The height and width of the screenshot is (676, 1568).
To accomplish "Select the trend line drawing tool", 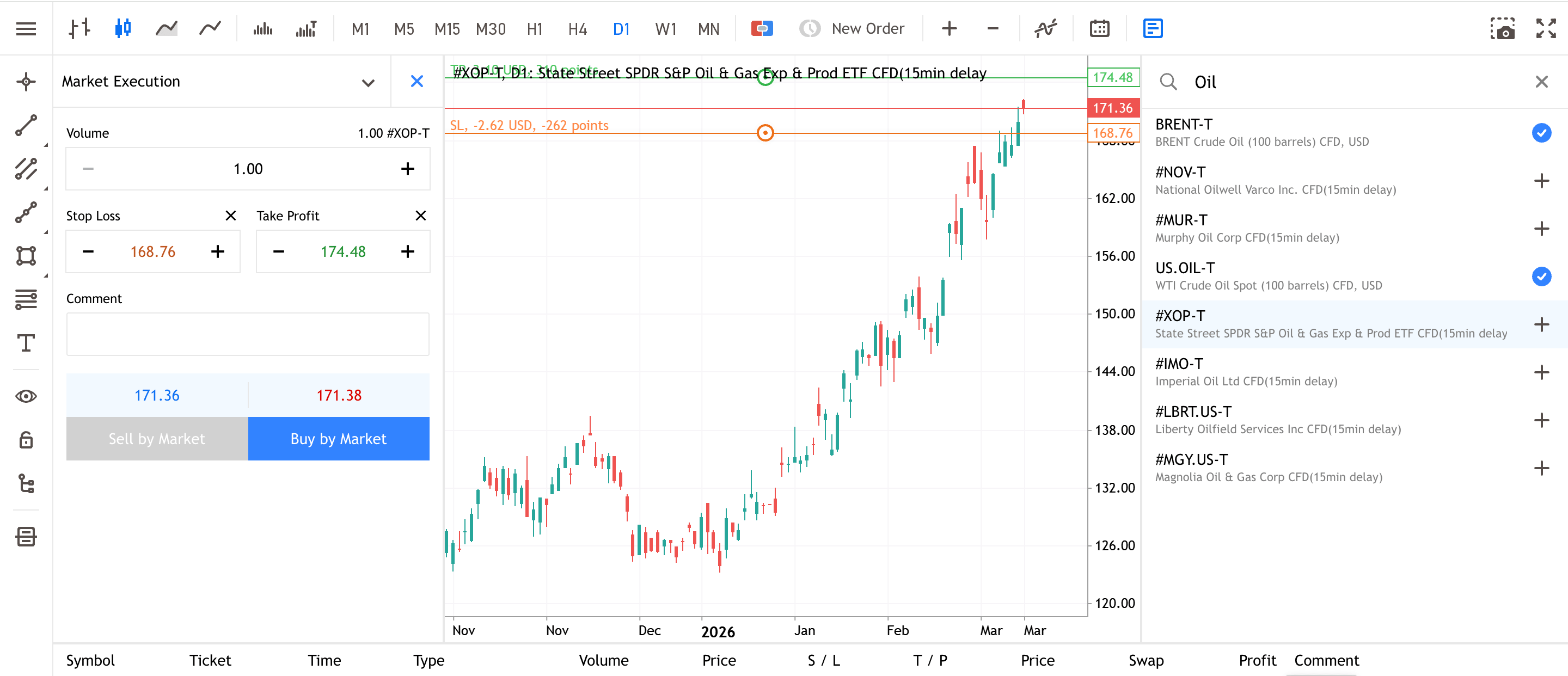I will pos(26,125).
